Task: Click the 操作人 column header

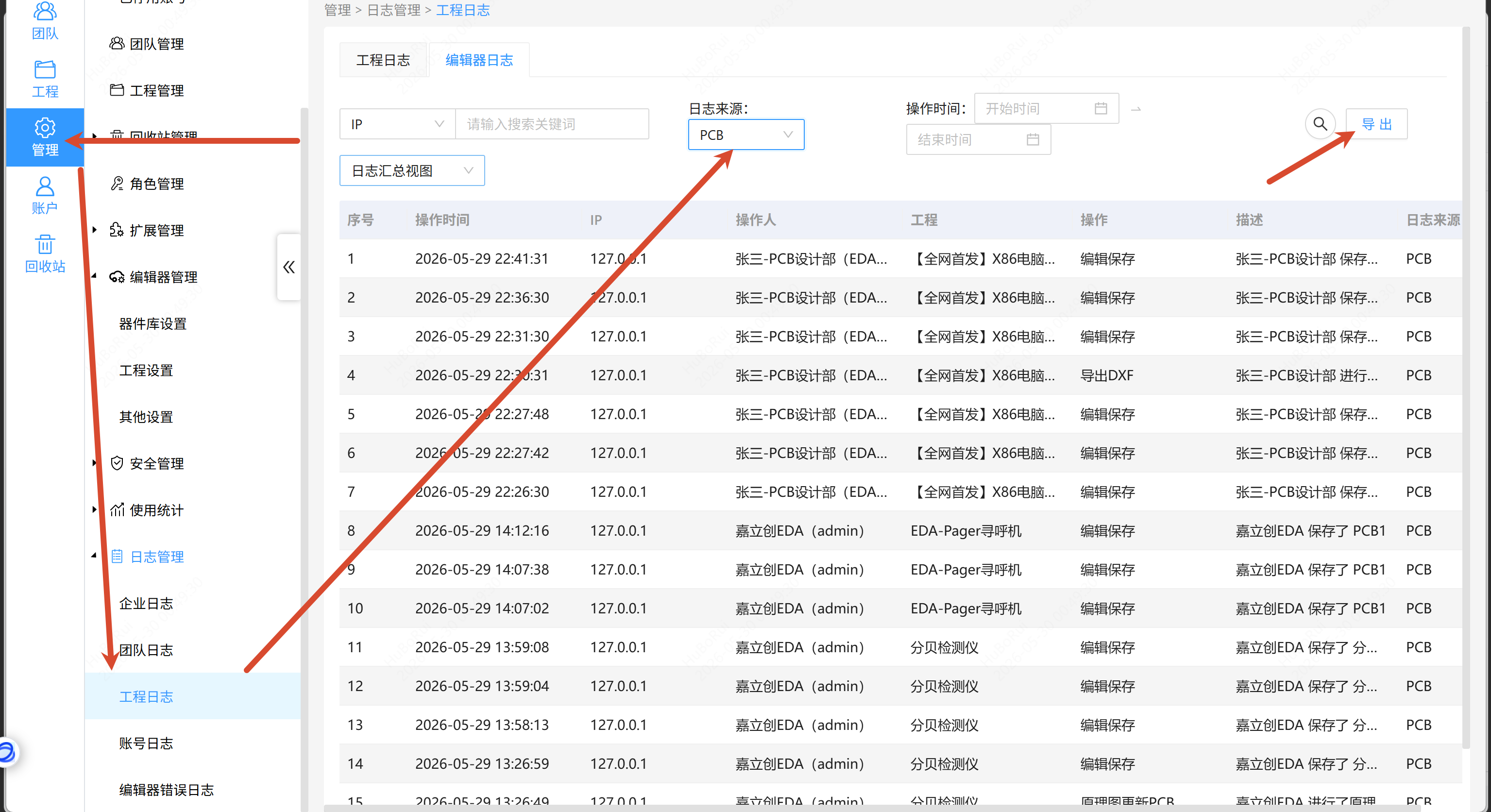Action: click(x=755, y=220)
